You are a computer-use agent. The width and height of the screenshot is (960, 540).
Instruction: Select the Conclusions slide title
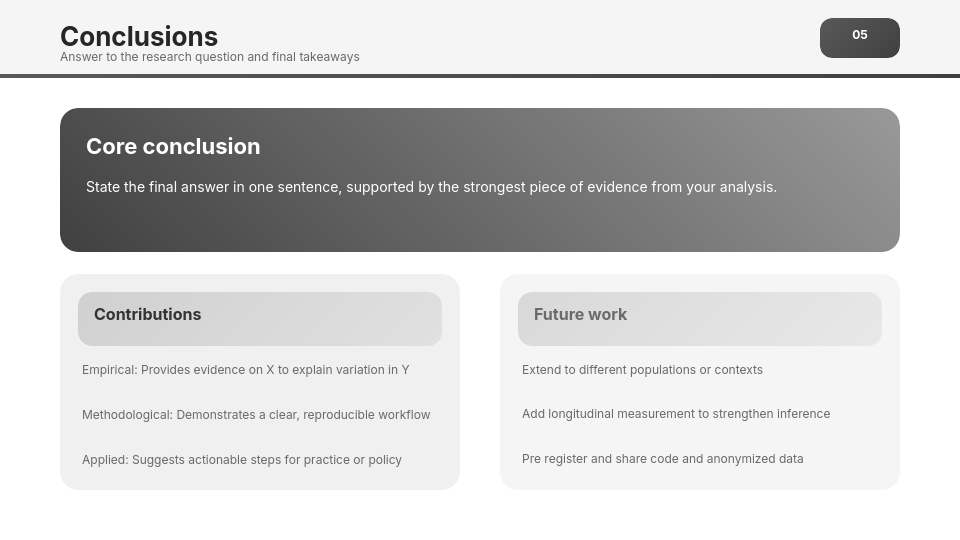(139, 37)
